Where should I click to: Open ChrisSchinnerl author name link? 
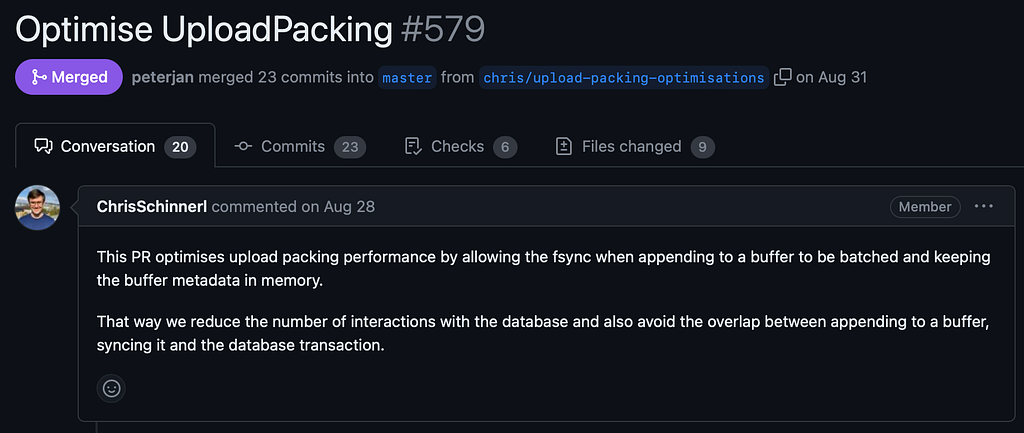click(x=152, y=206)
